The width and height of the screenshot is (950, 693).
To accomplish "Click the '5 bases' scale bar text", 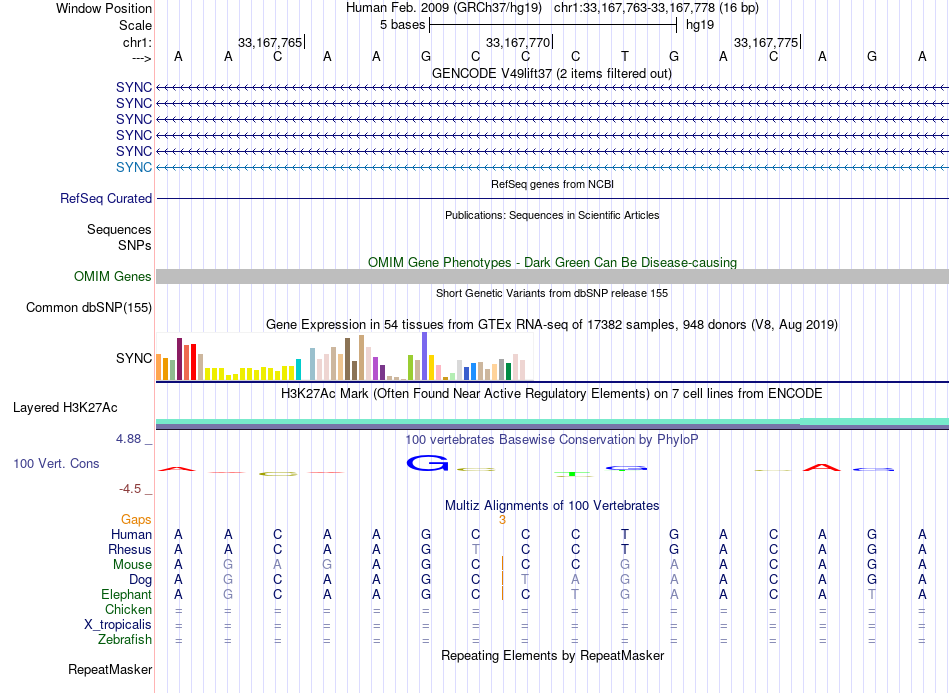I will point(402,25).
